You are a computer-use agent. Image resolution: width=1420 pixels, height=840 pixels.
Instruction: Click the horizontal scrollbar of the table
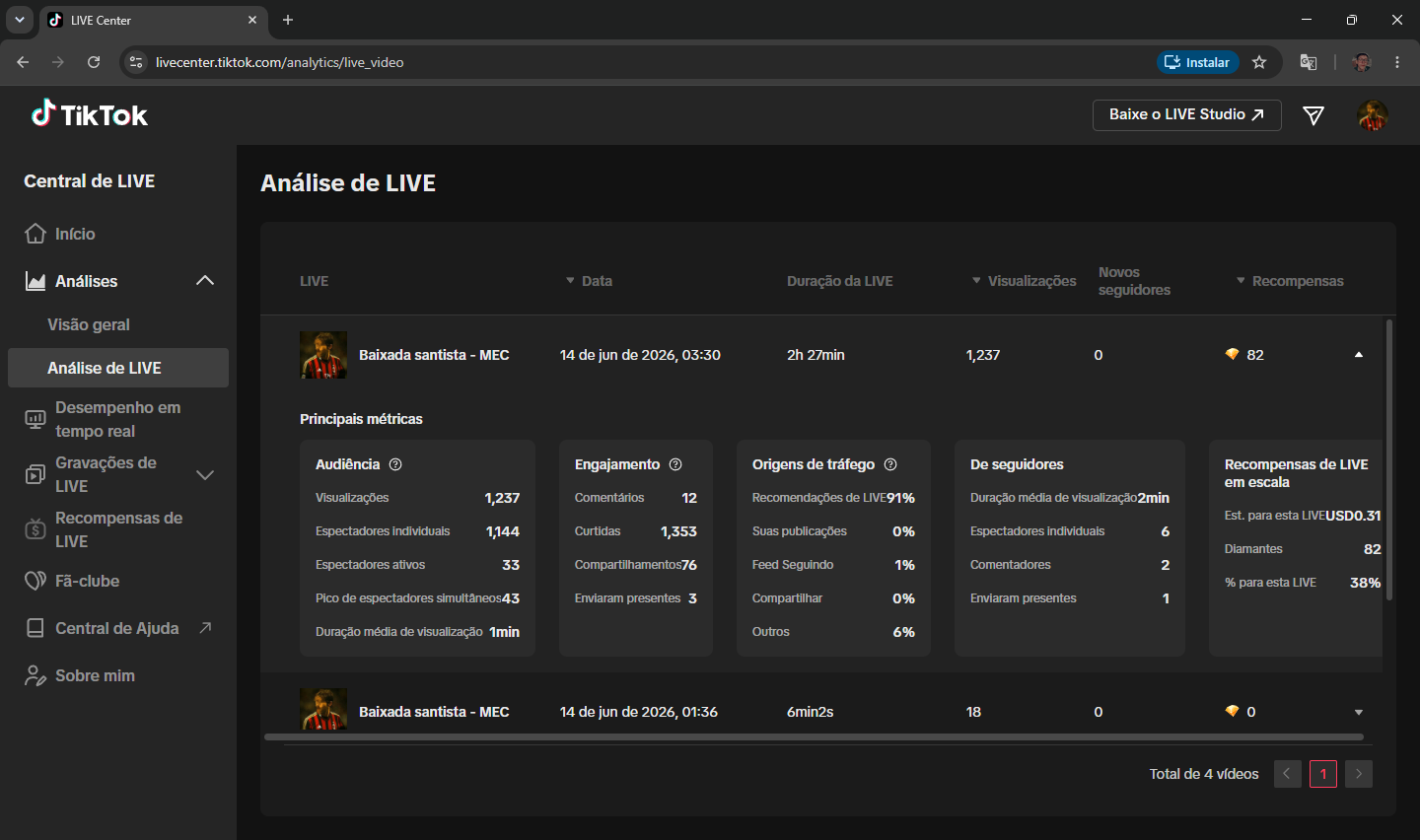814,736
